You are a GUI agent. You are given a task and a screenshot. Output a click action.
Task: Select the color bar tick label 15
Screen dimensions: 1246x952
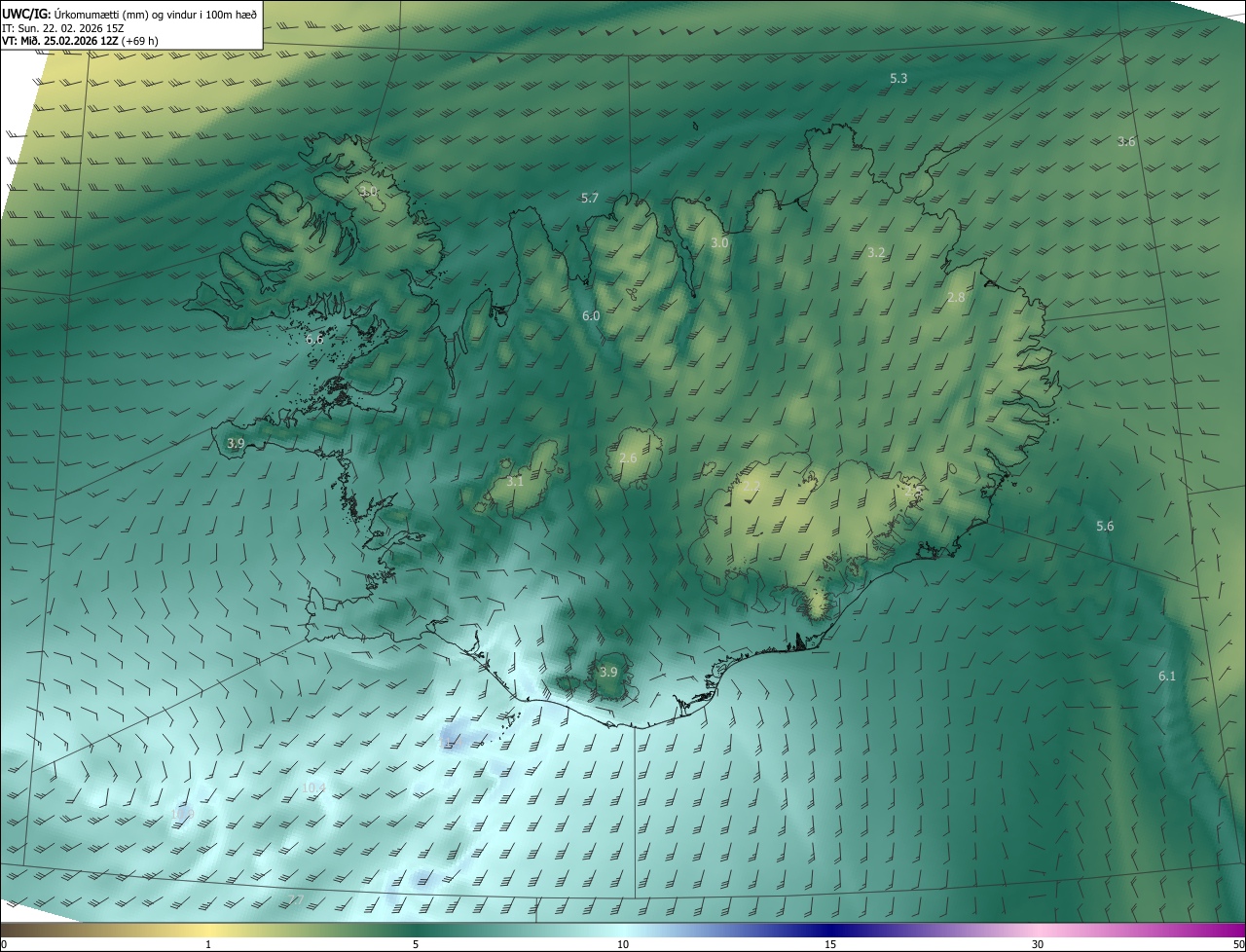(830, 944)
